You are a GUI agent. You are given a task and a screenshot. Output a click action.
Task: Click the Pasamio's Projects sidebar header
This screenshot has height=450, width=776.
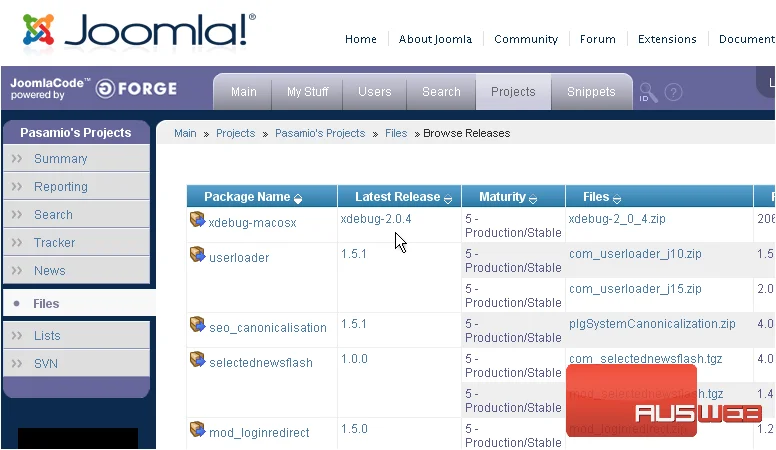point(76,133)
